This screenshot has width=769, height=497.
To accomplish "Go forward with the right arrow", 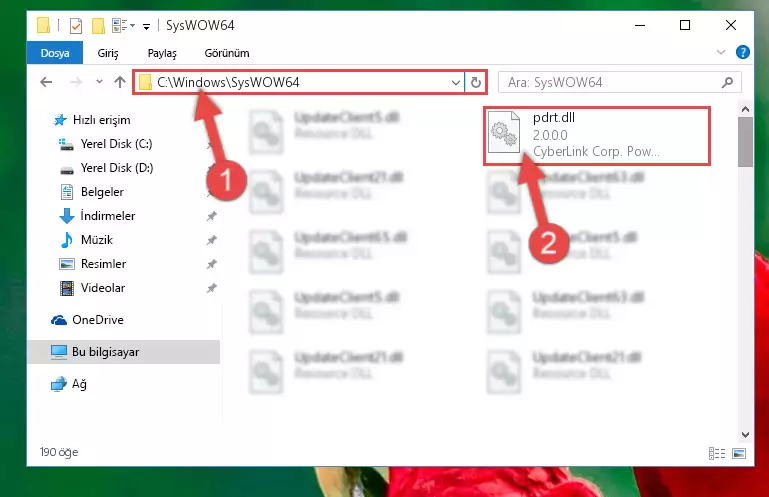I will coord(76,82).
